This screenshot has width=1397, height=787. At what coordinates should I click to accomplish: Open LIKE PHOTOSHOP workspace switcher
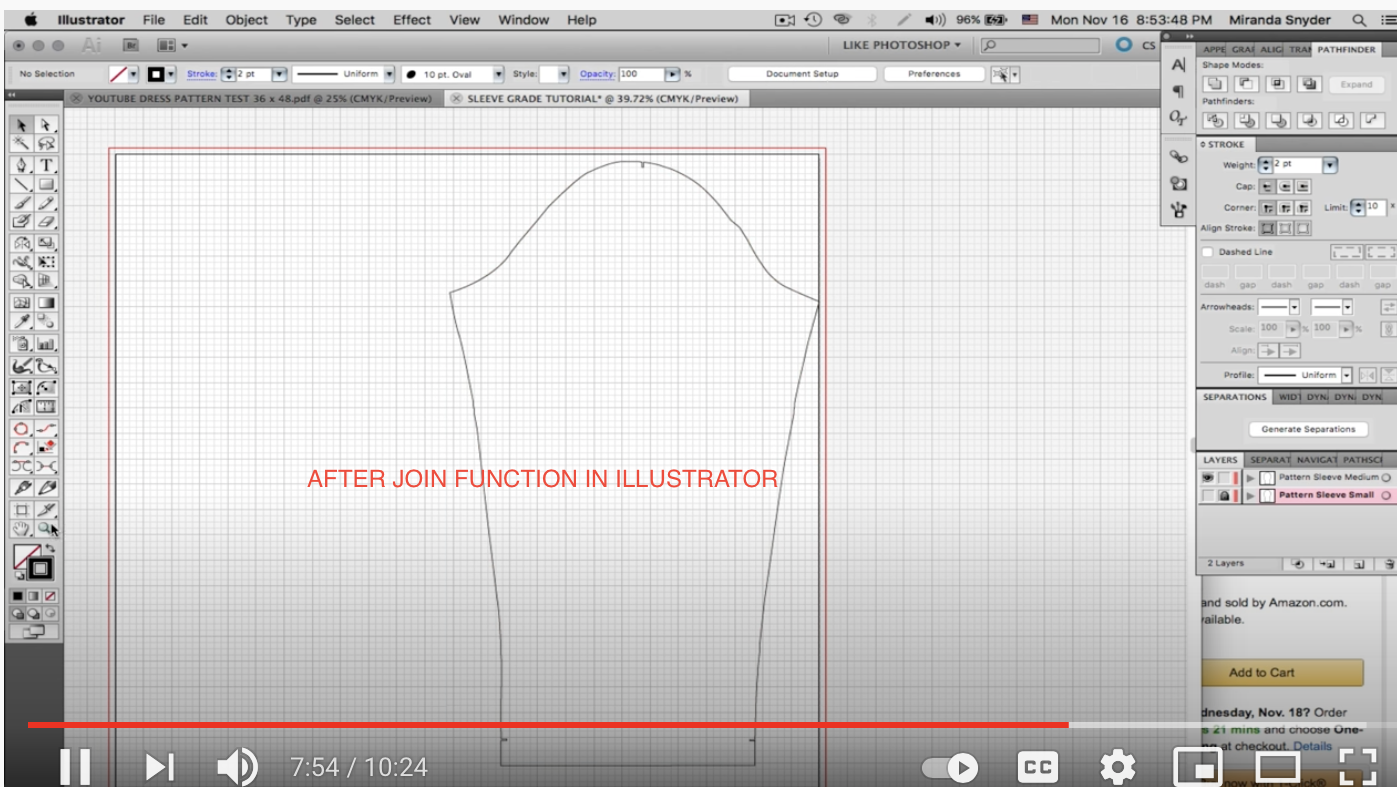[902, 45]
